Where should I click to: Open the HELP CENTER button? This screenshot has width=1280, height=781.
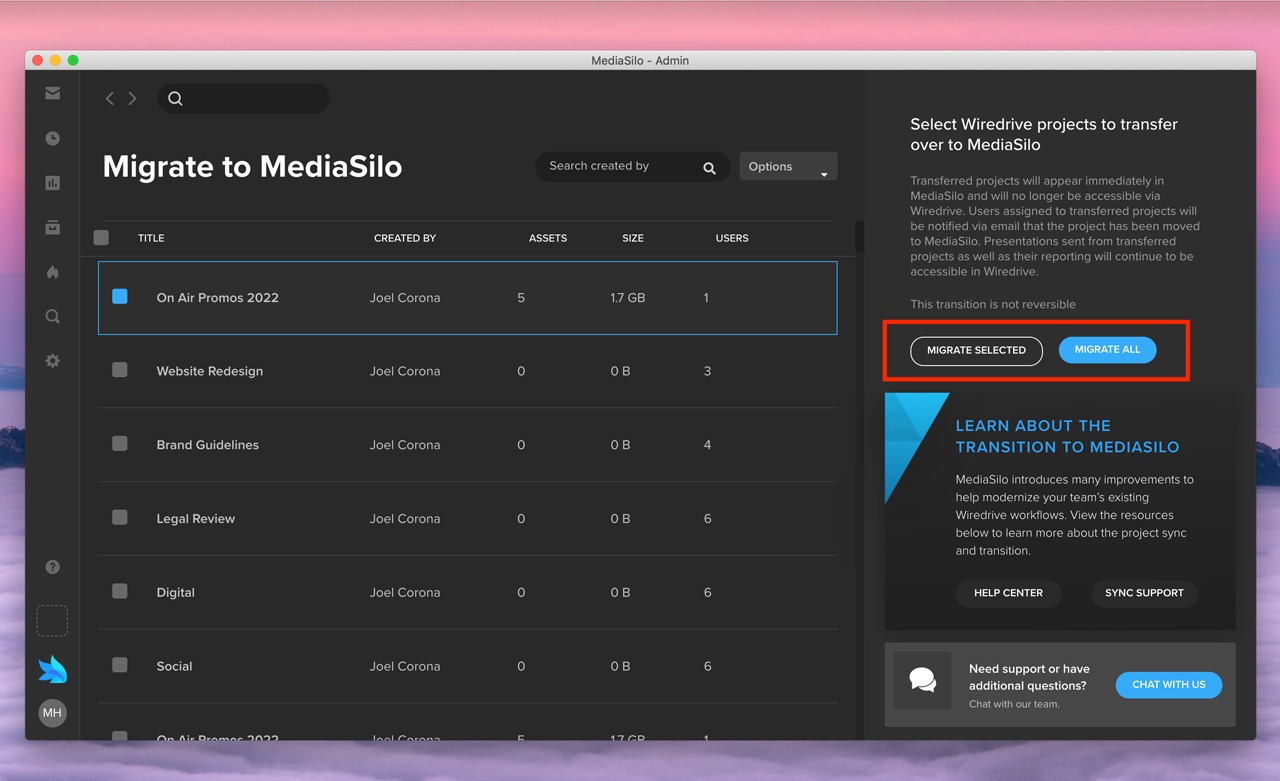click(x=1008, y=593)
